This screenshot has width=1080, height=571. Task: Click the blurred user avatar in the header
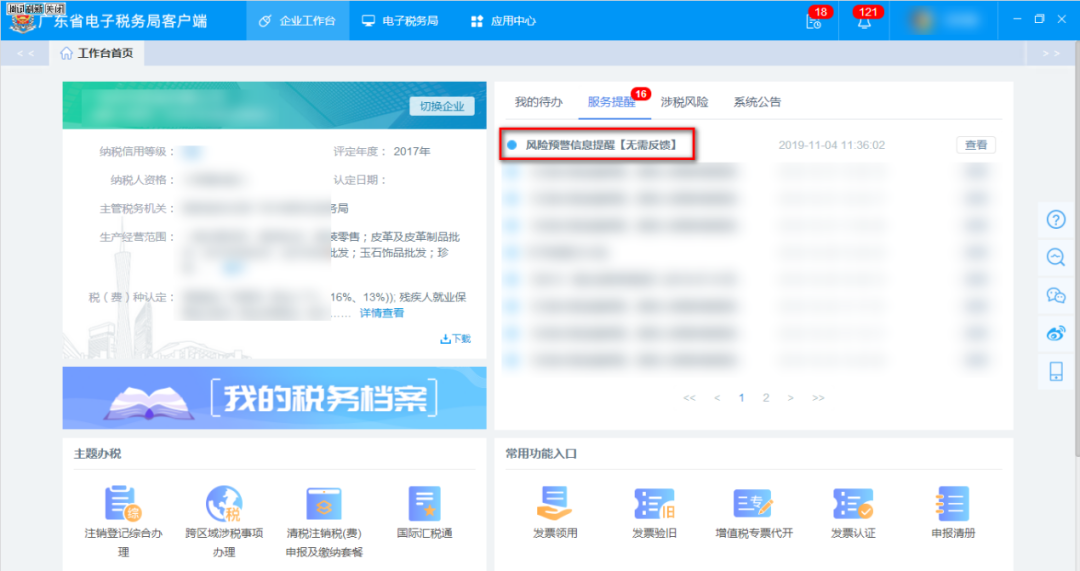point(923,20)
